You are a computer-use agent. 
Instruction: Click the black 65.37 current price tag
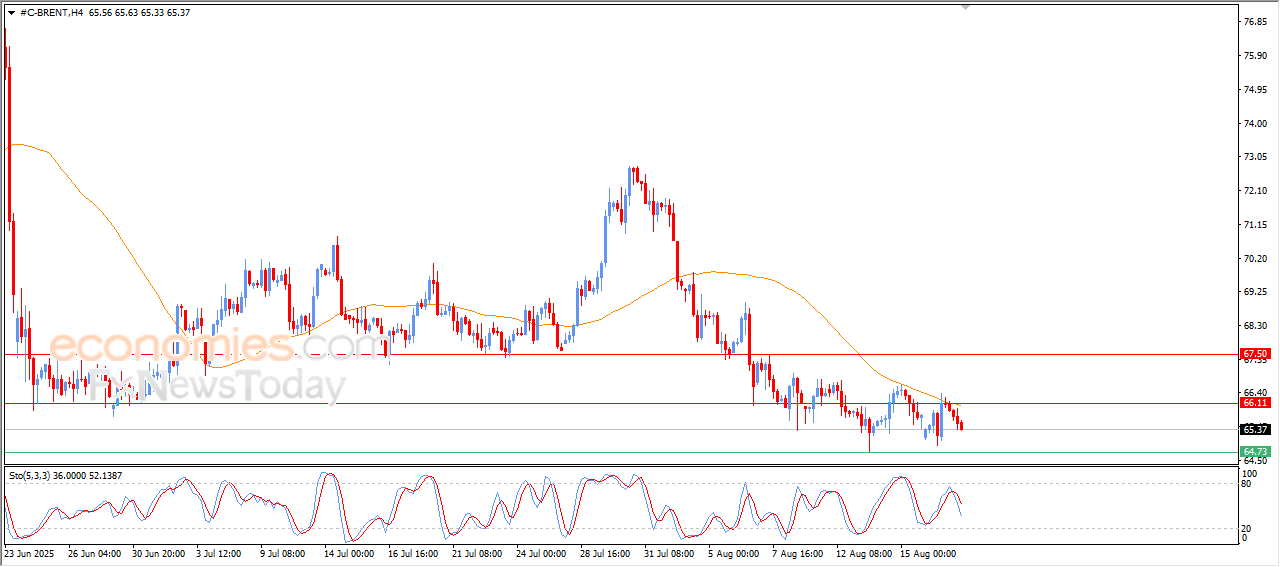coord(1255,430)
